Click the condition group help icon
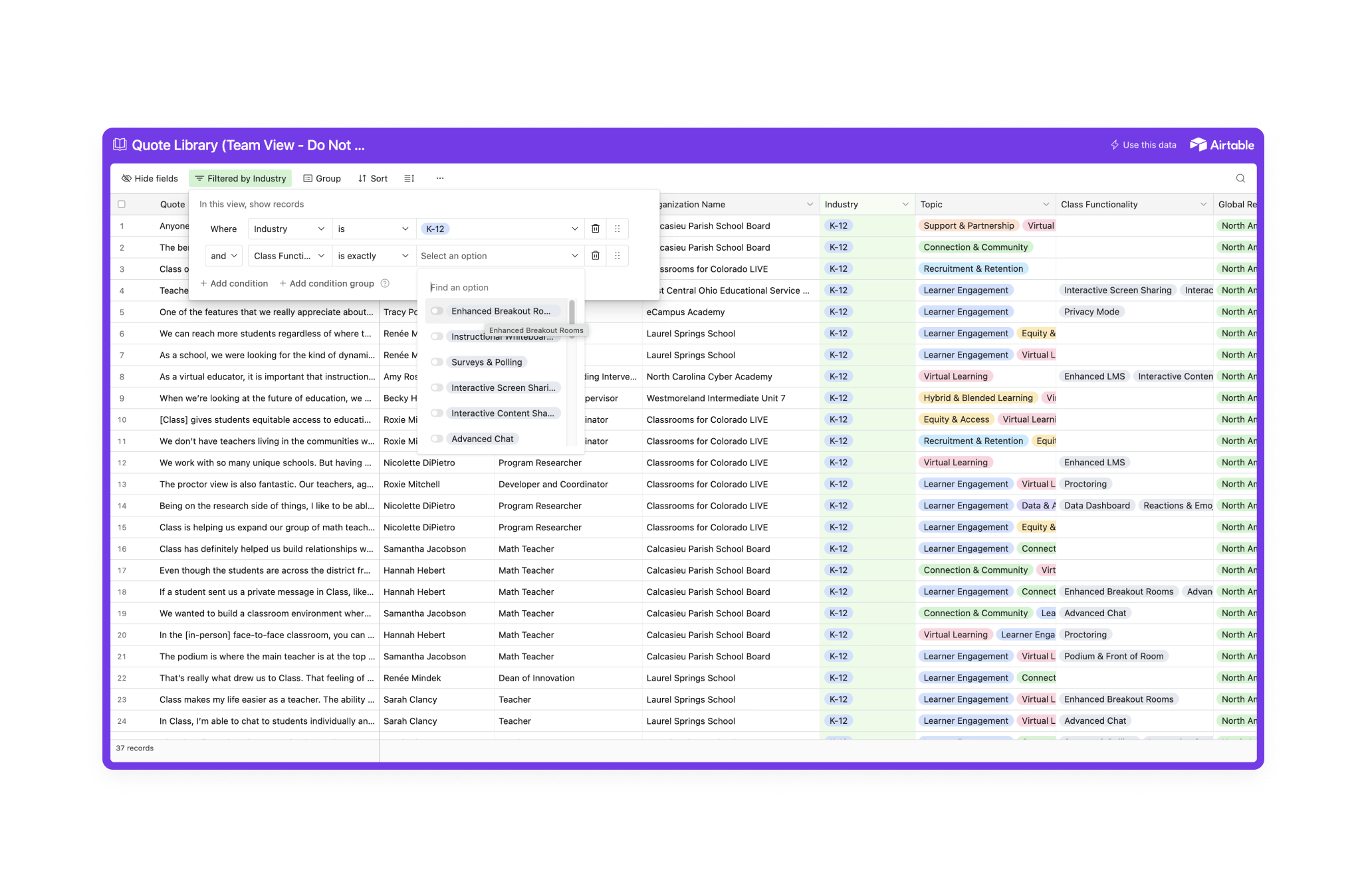This screenshot has height=896, width=1368. (385, 283)
